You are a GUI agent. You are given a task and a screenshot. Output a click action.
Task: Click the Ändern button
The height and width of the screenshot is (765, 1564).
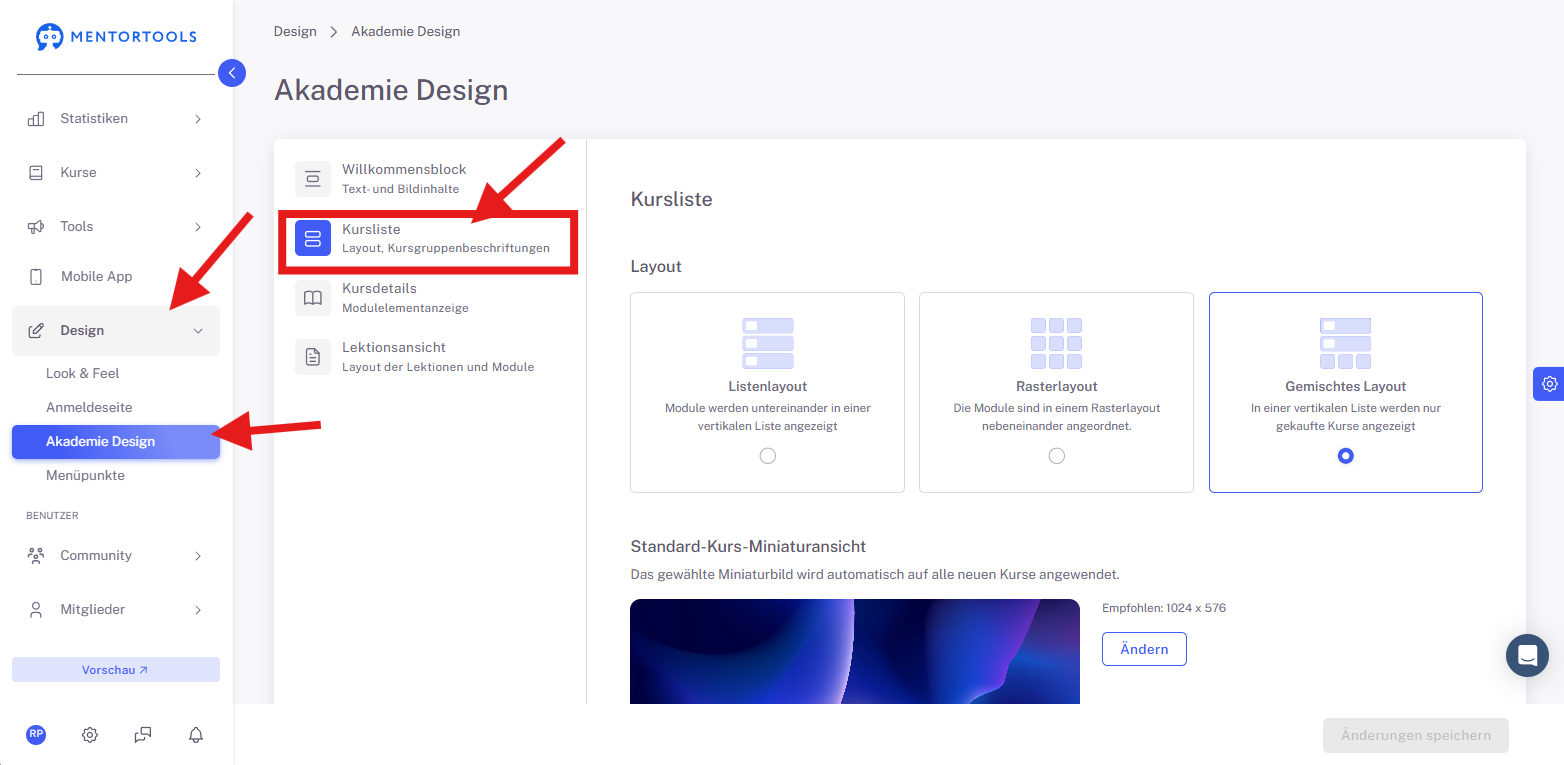(1144, 649)
